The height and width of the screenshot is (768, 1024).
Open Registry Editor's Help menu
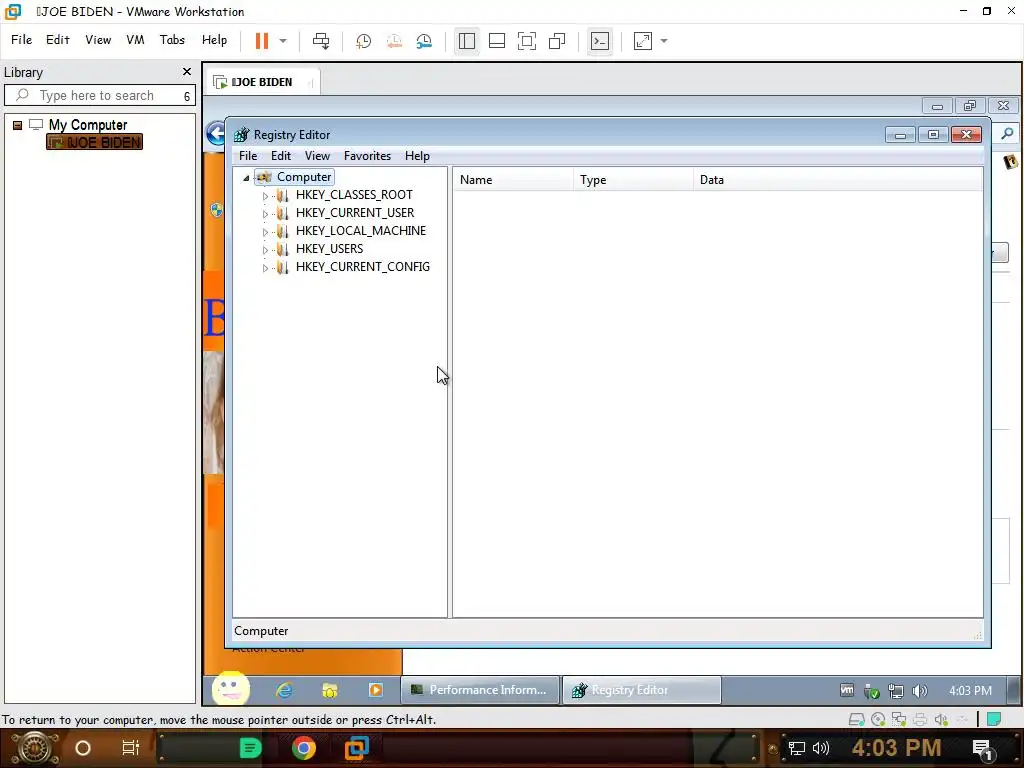417,156
